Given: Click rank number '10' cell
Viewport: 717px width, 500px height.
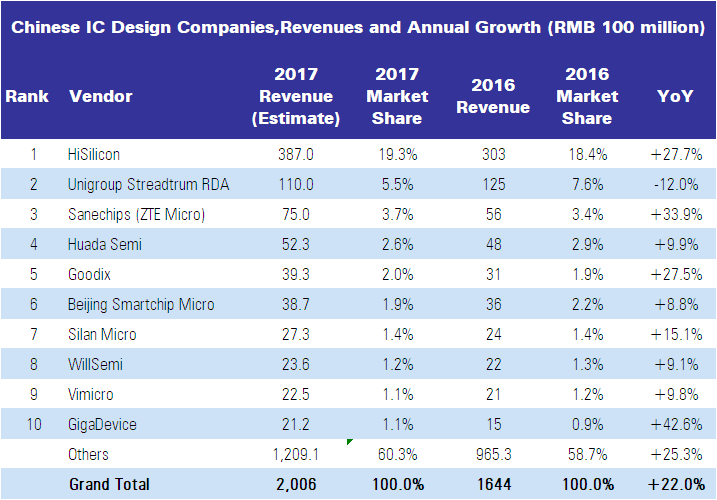Looking at the screenshot, I should [34, 424].
